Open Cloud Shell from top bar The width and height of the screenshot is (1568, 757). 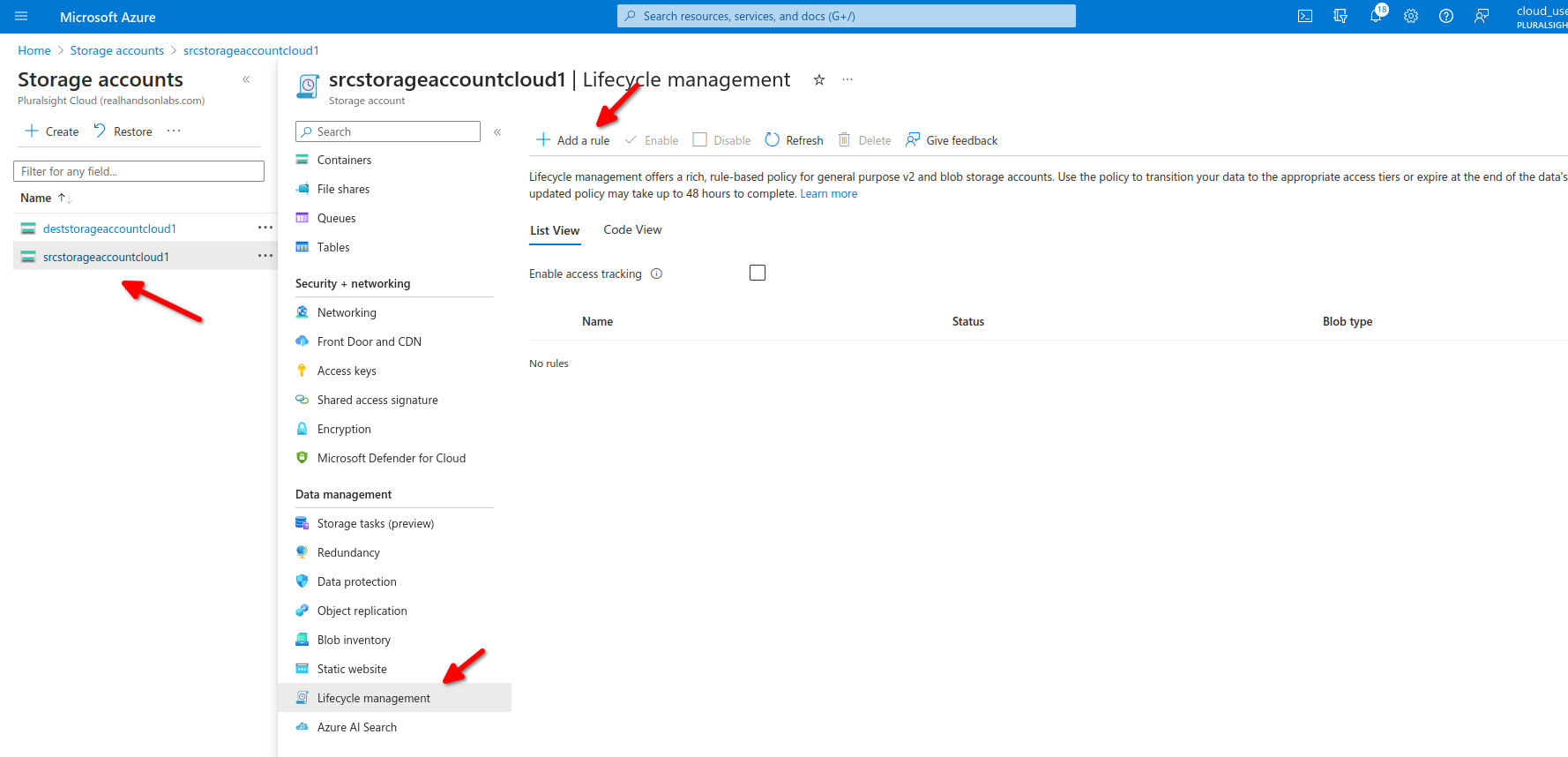(1305, 16)
